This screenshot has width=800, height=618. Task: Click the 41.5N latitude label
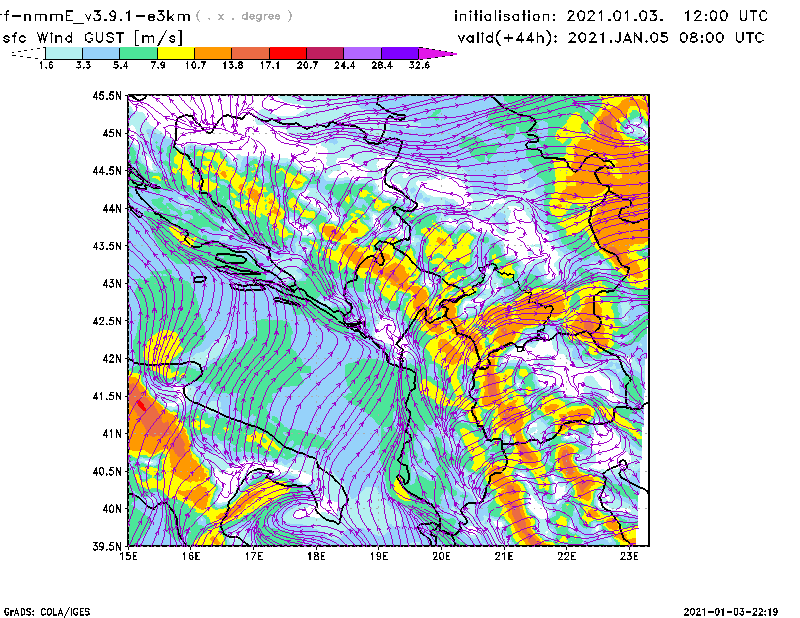(x=107, y=396)
